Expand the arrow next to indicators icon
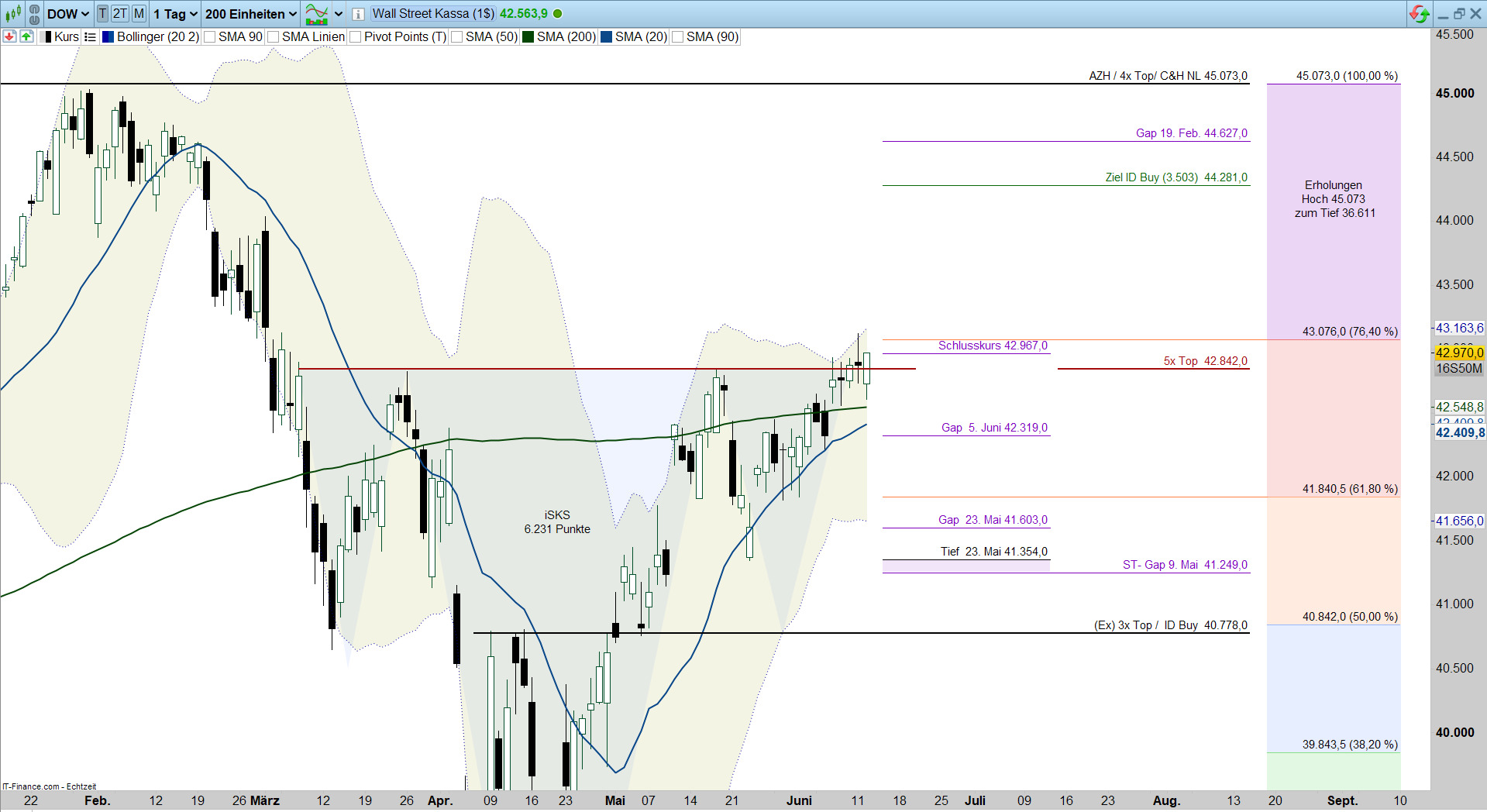This screenshot has width=1487, height=812. pyautogui.click(x=339, y=14)
